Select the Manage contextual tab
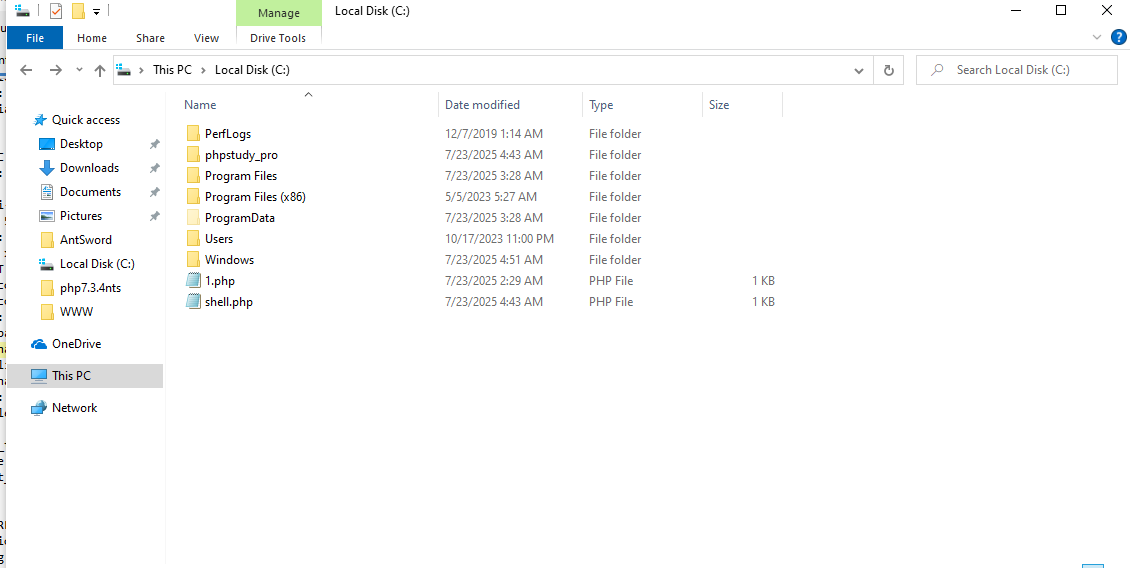 [278, 13]
